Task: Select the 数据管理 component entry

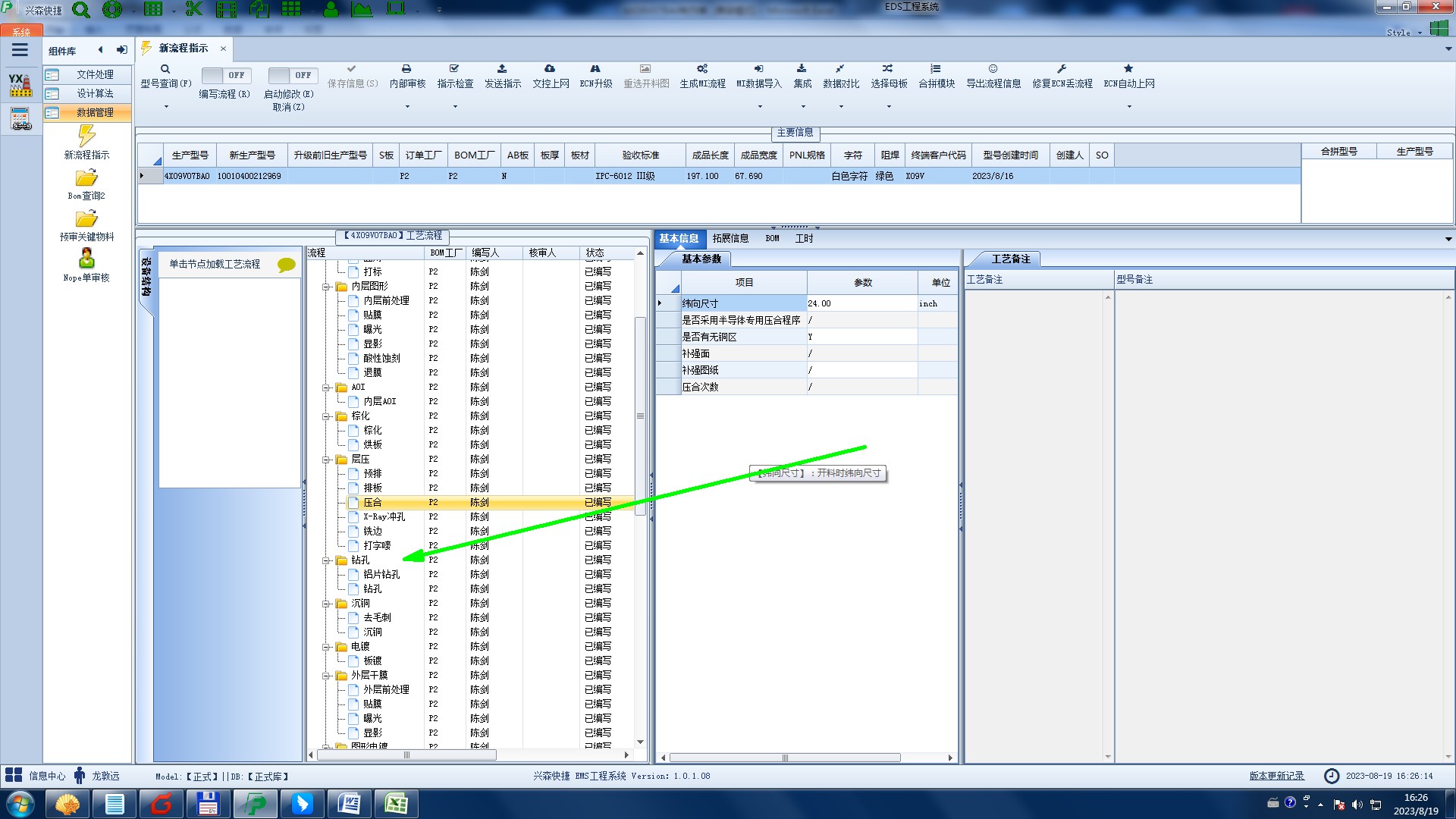Action: (94, 112)
